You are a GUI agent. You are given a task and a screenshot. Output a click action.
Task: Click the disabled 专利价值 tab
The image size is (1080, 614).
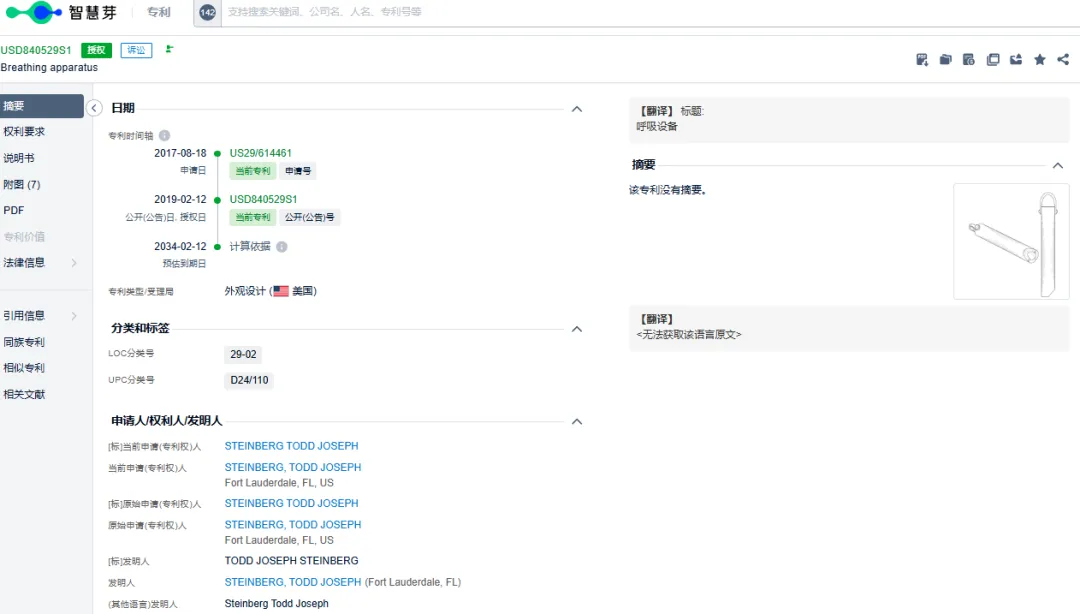click(x=24, y=236)
